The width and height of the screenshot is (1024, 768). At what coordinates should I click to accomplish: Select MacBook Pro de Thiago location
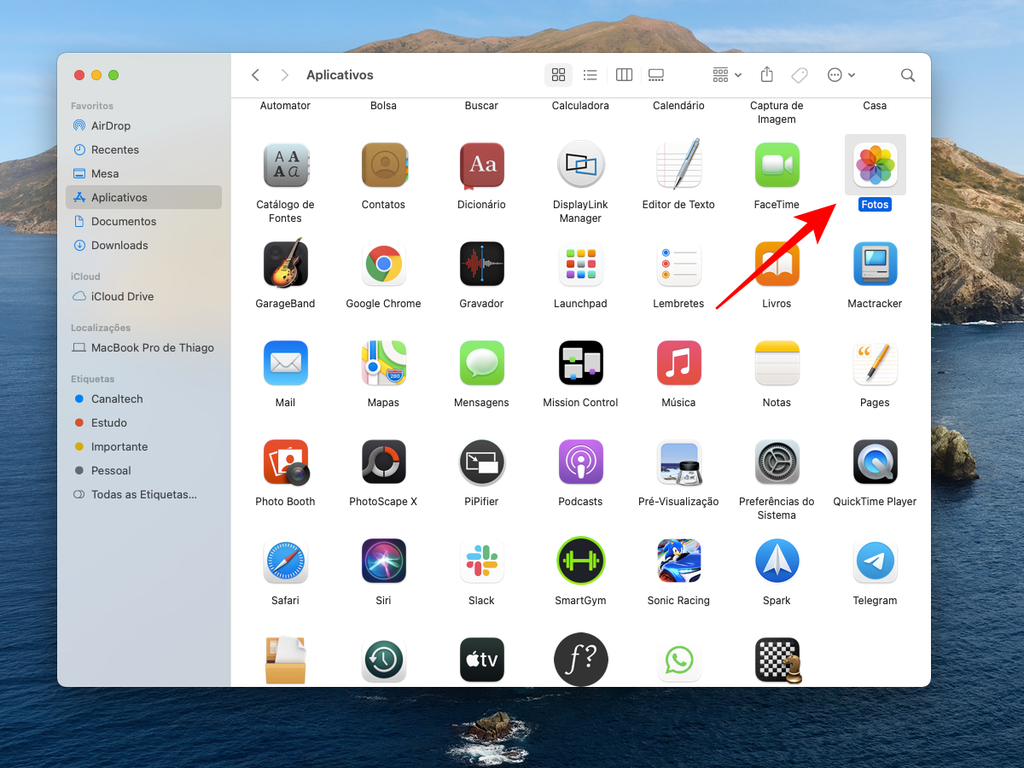point(144,348)
